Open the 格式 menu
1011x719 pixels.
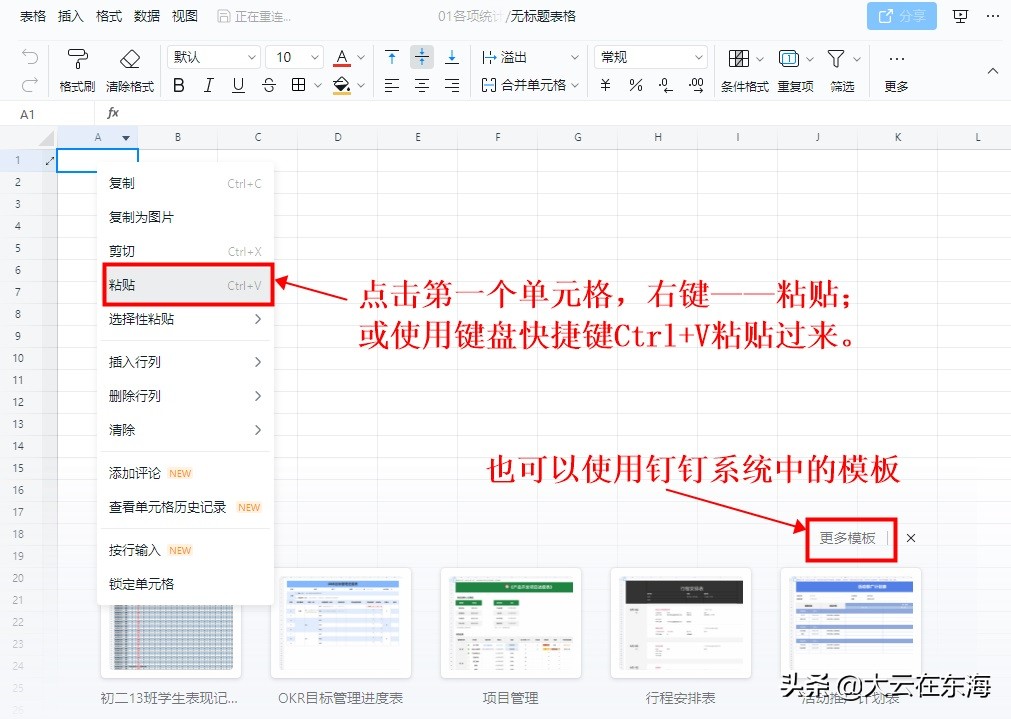pos(109,16)
